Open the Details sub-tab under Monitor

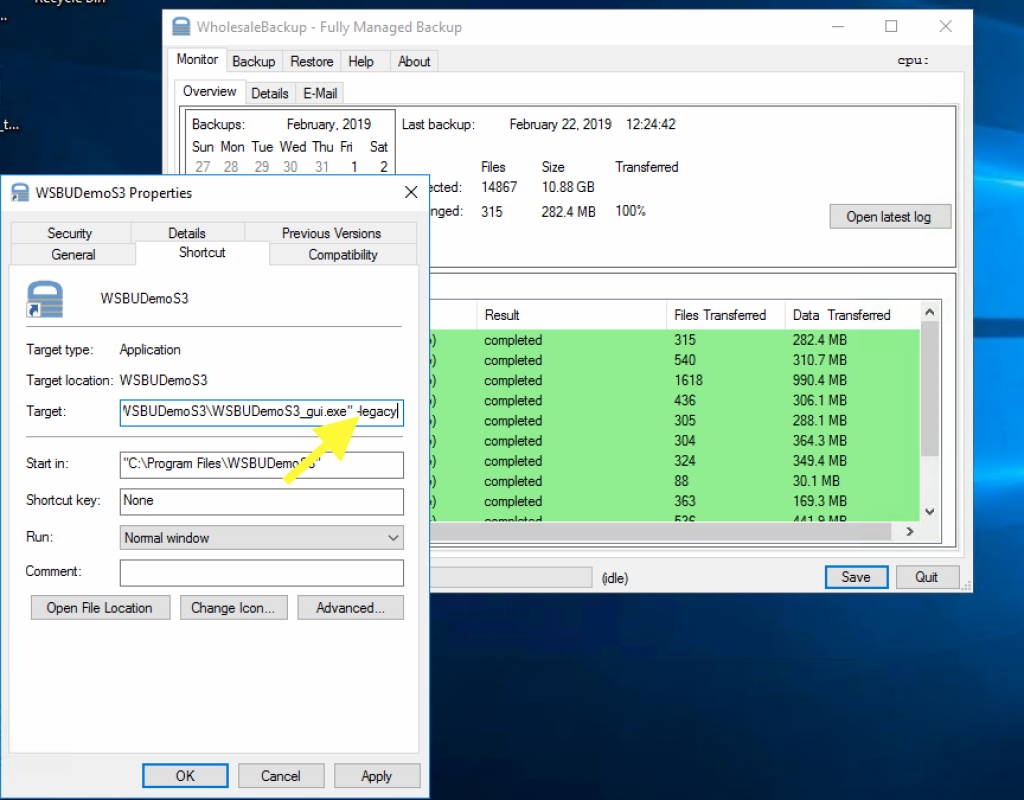point(270,93)
